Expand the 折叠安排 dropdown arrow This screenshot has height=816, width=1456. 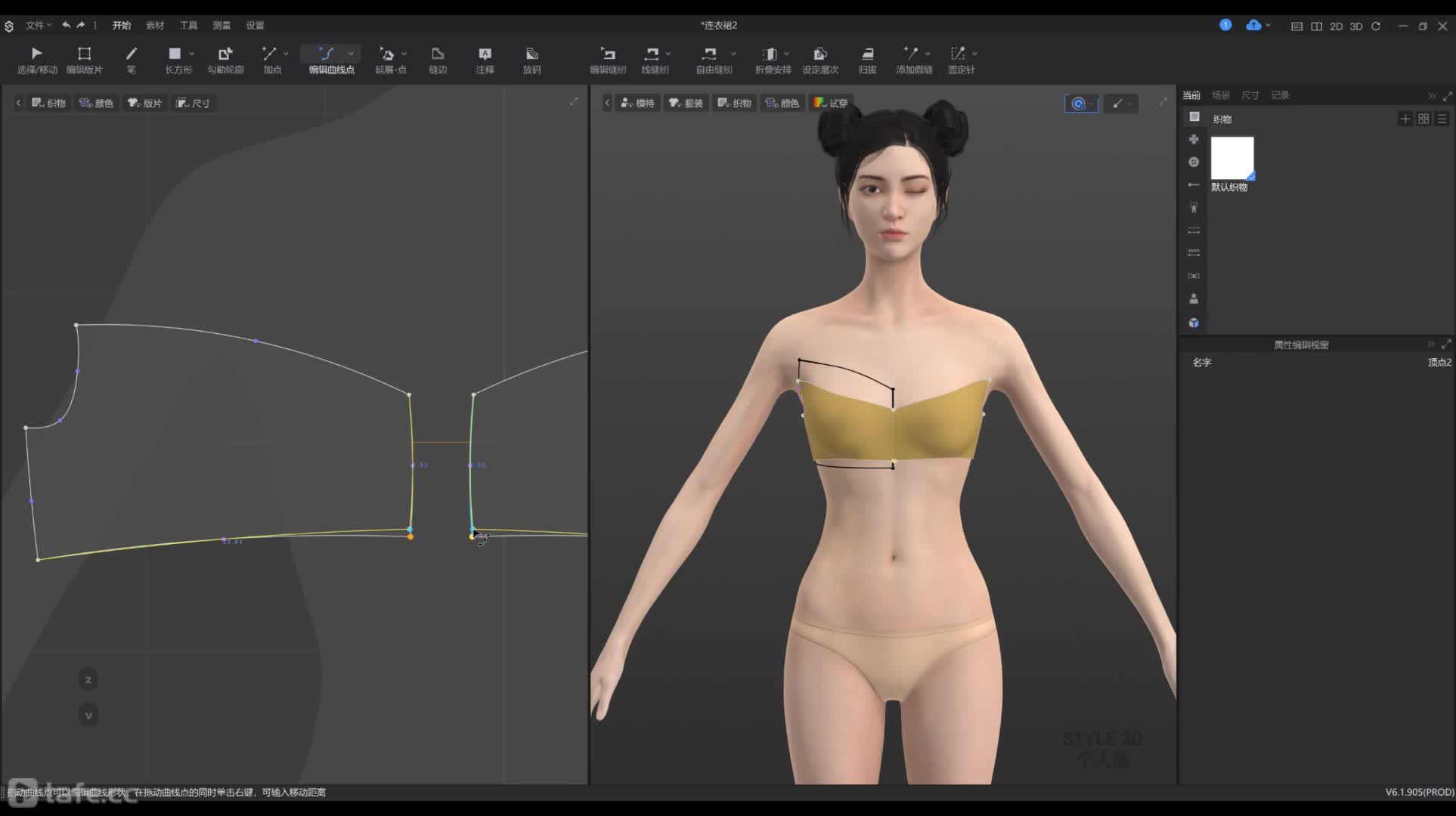(787, 54)
